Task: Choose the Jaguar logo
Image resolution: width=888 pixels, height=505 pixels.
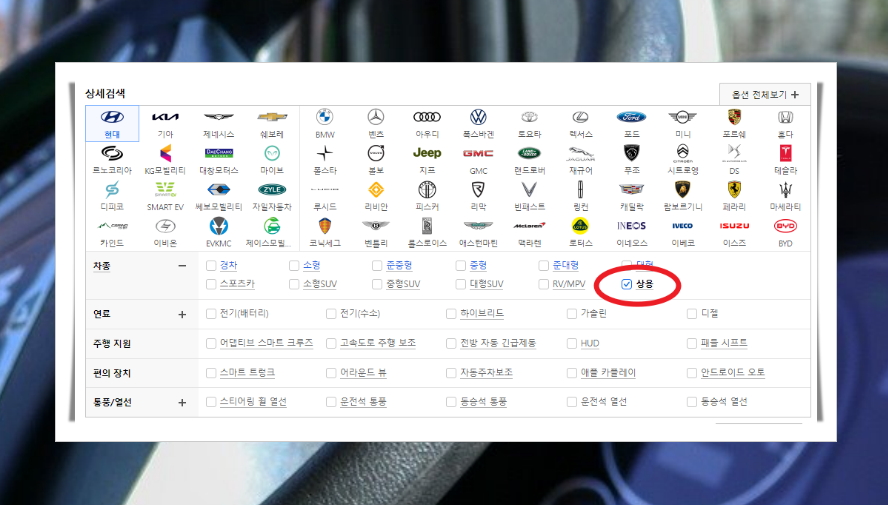Action: pyautogui.click(x=580, y=153)
